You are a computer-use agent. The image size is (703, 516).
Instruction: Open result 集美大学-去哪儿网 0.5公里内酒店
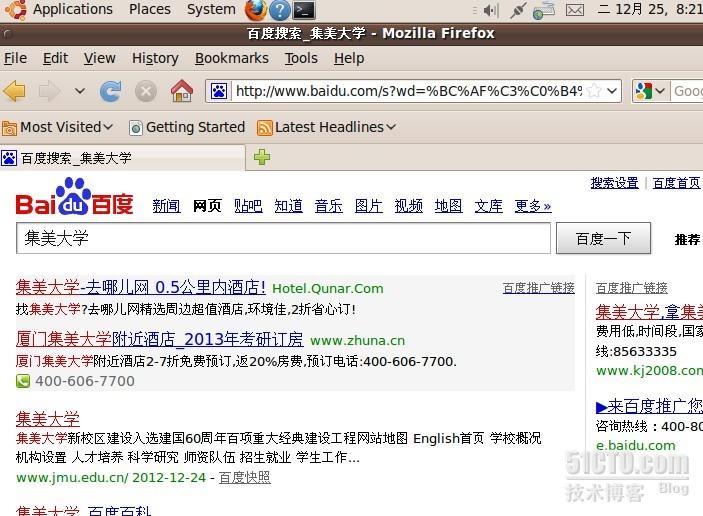[x=141, y=287]
